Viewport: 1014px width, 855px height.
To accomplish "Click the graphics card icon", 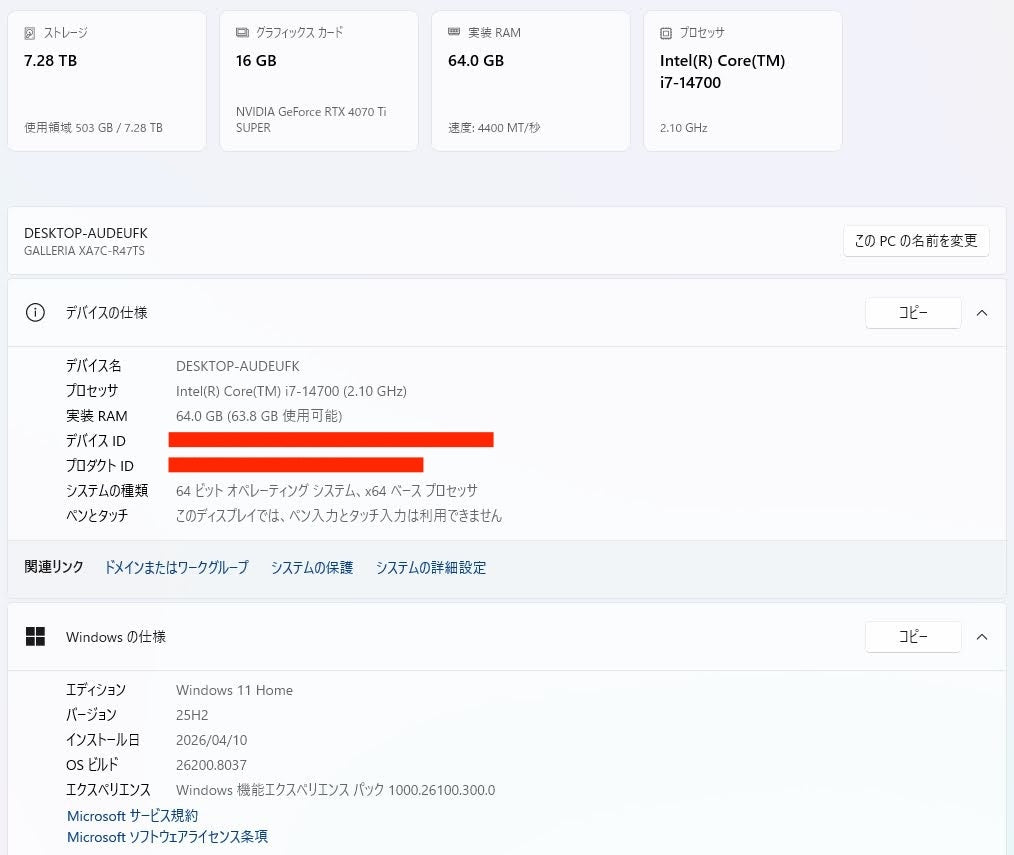I will point(242,32).
